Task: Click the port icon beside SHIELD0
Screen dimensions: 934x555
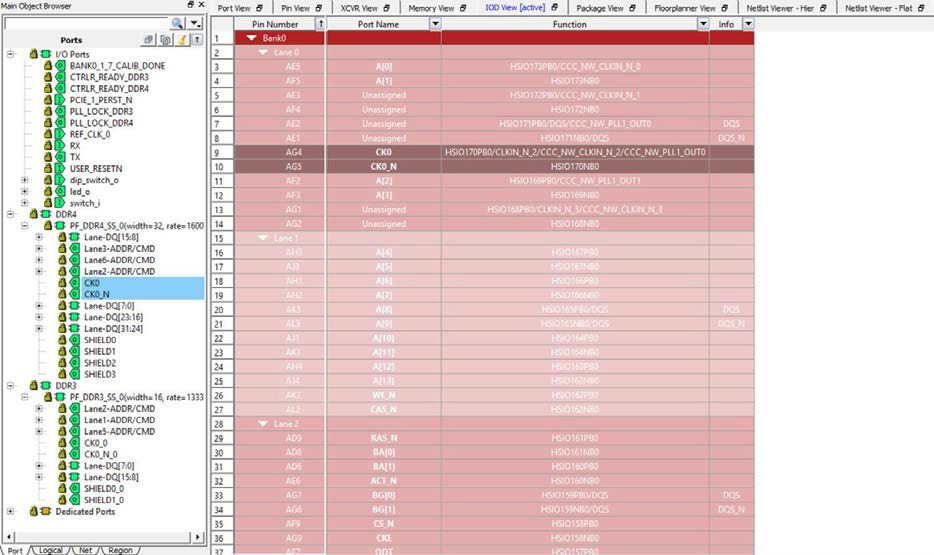Action: click(x=74, y=340)
